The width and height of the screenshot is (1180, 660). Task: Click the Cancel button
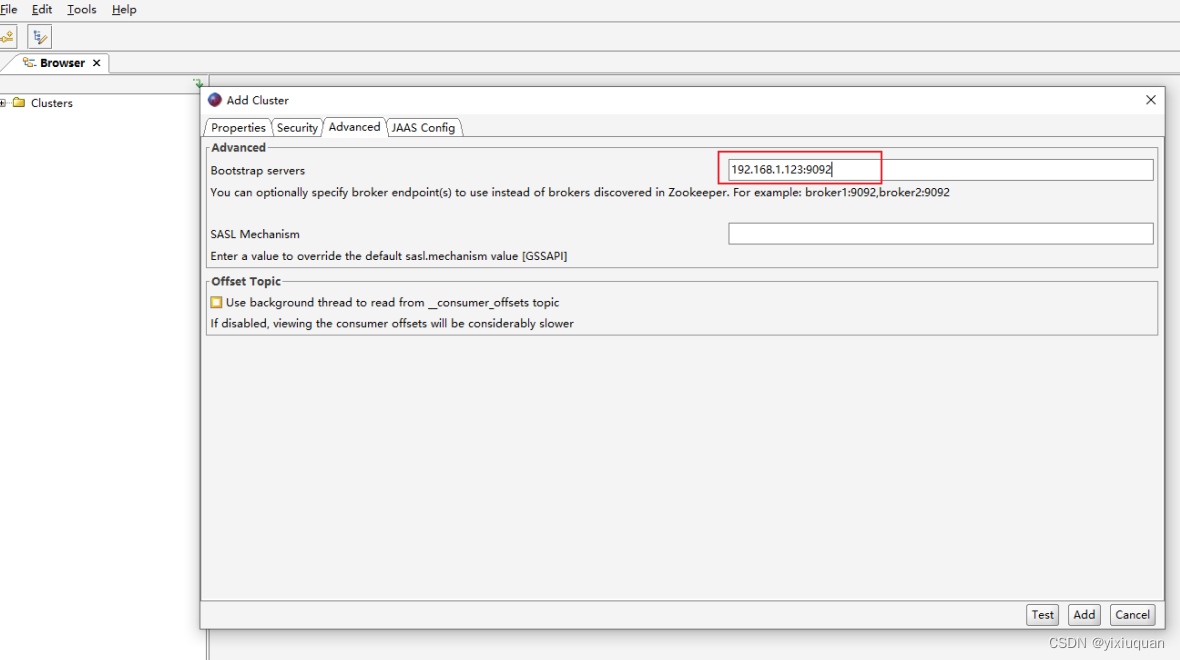click(1132, 615)
